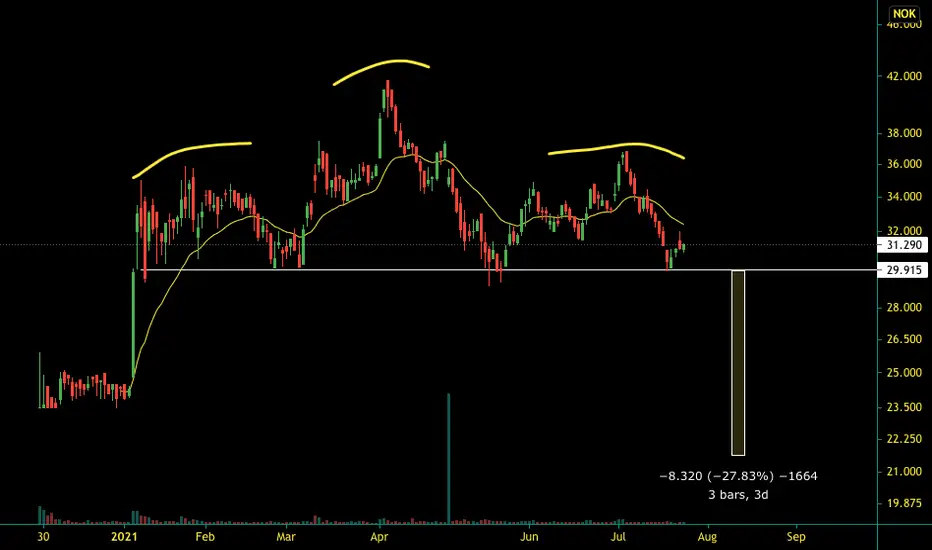
Task: Select the 29.915 horizontal line price label
Action: (903, 270)
